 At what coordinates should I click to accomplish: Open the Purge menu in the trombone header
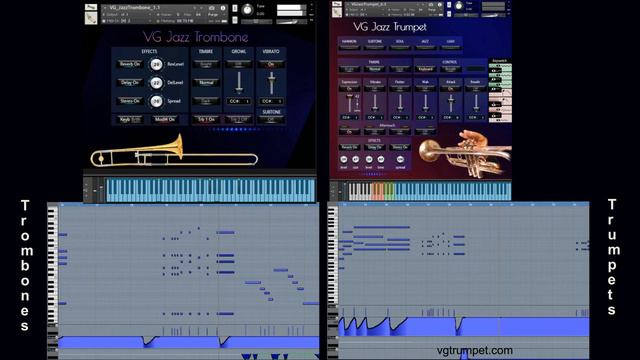(x=213, y=14)
